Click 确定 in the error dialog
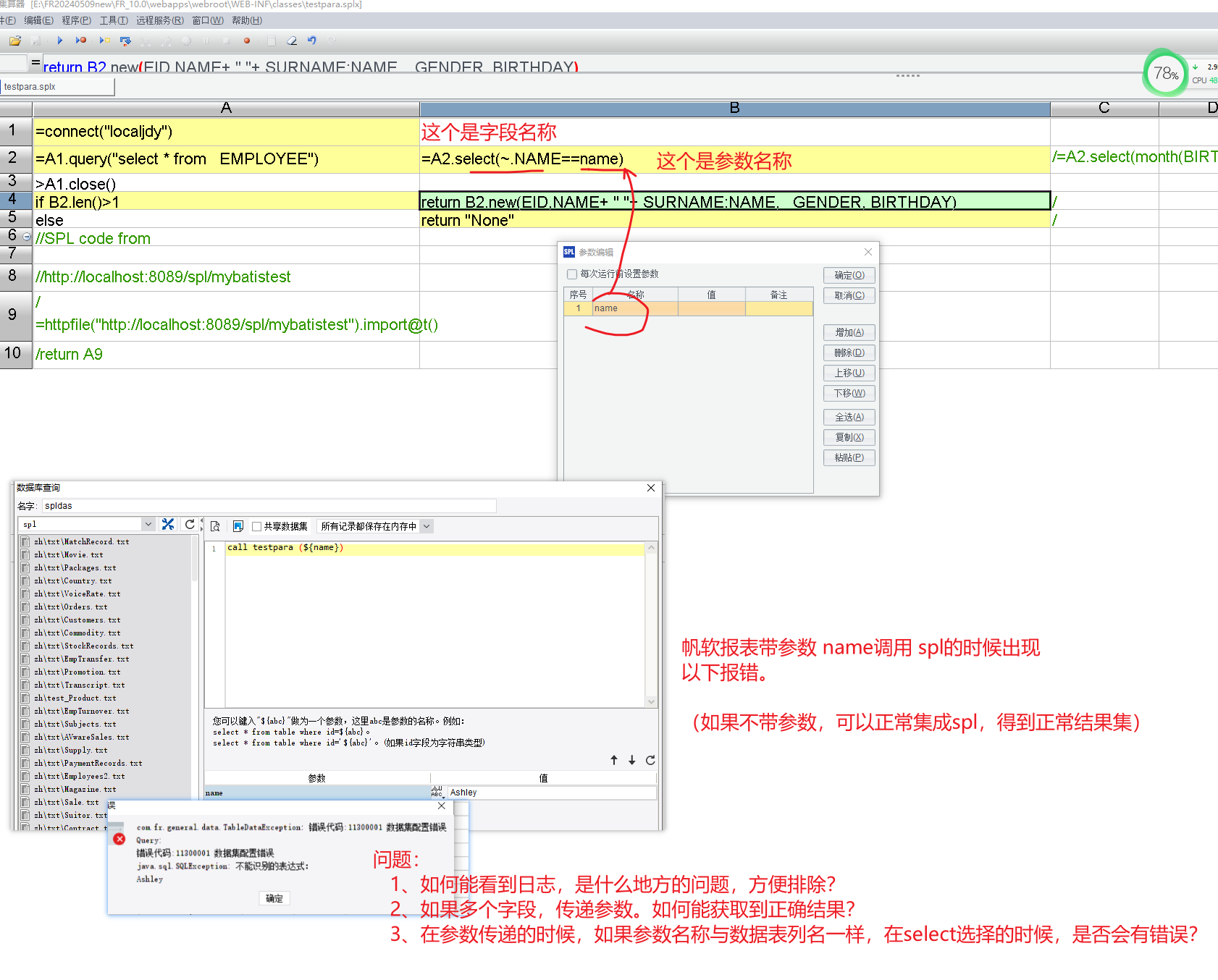 [x=274, y=898]
